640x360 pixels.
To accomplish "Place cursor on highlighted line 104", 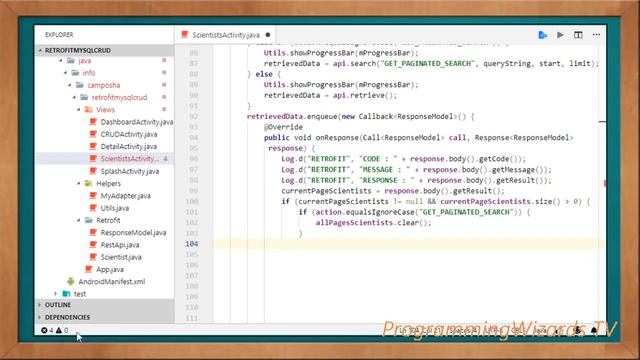I will [x=408, y=244].
